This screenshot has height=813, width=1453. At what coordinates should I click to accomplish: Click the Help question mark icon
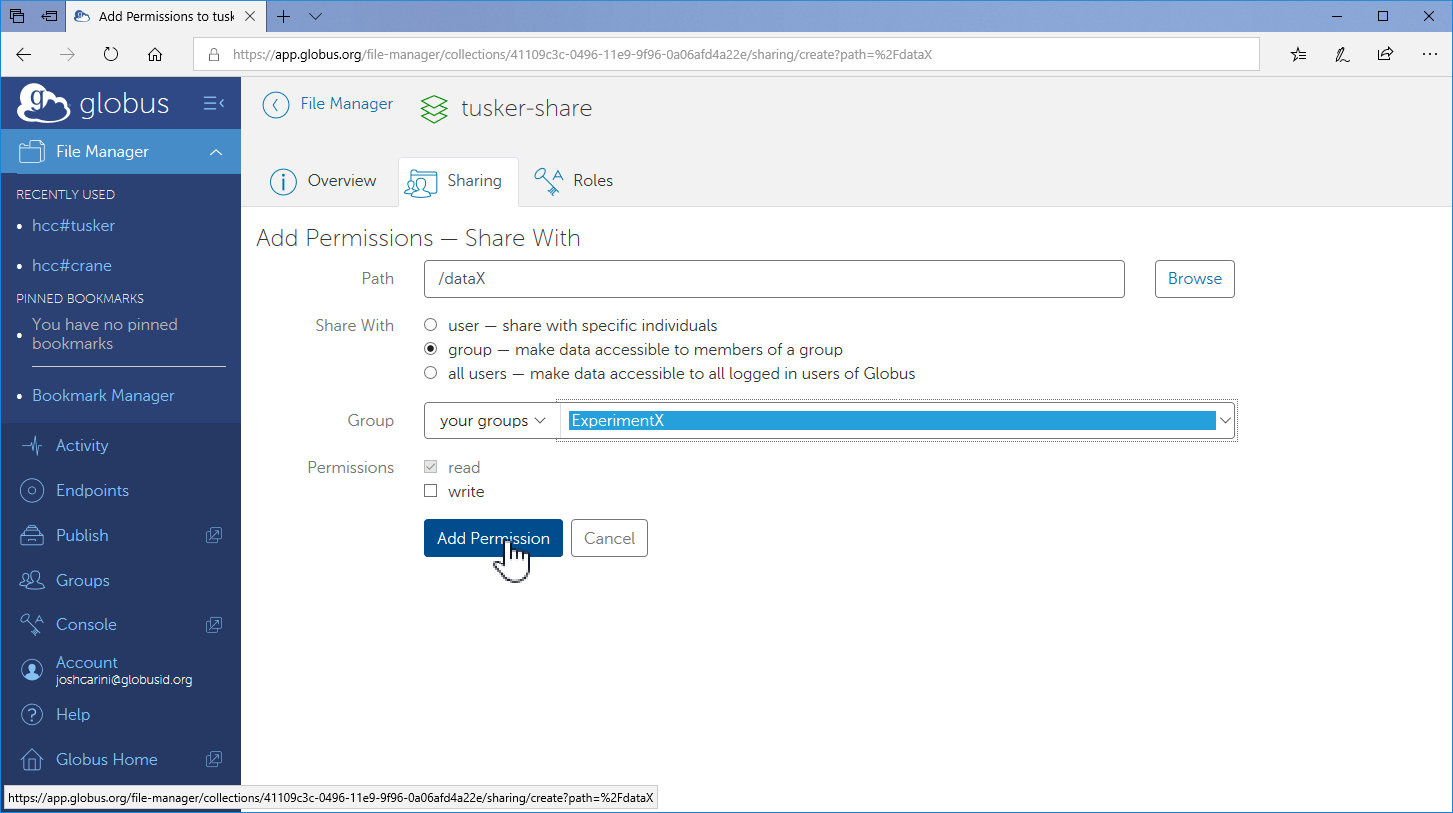[x=33, y=715]
